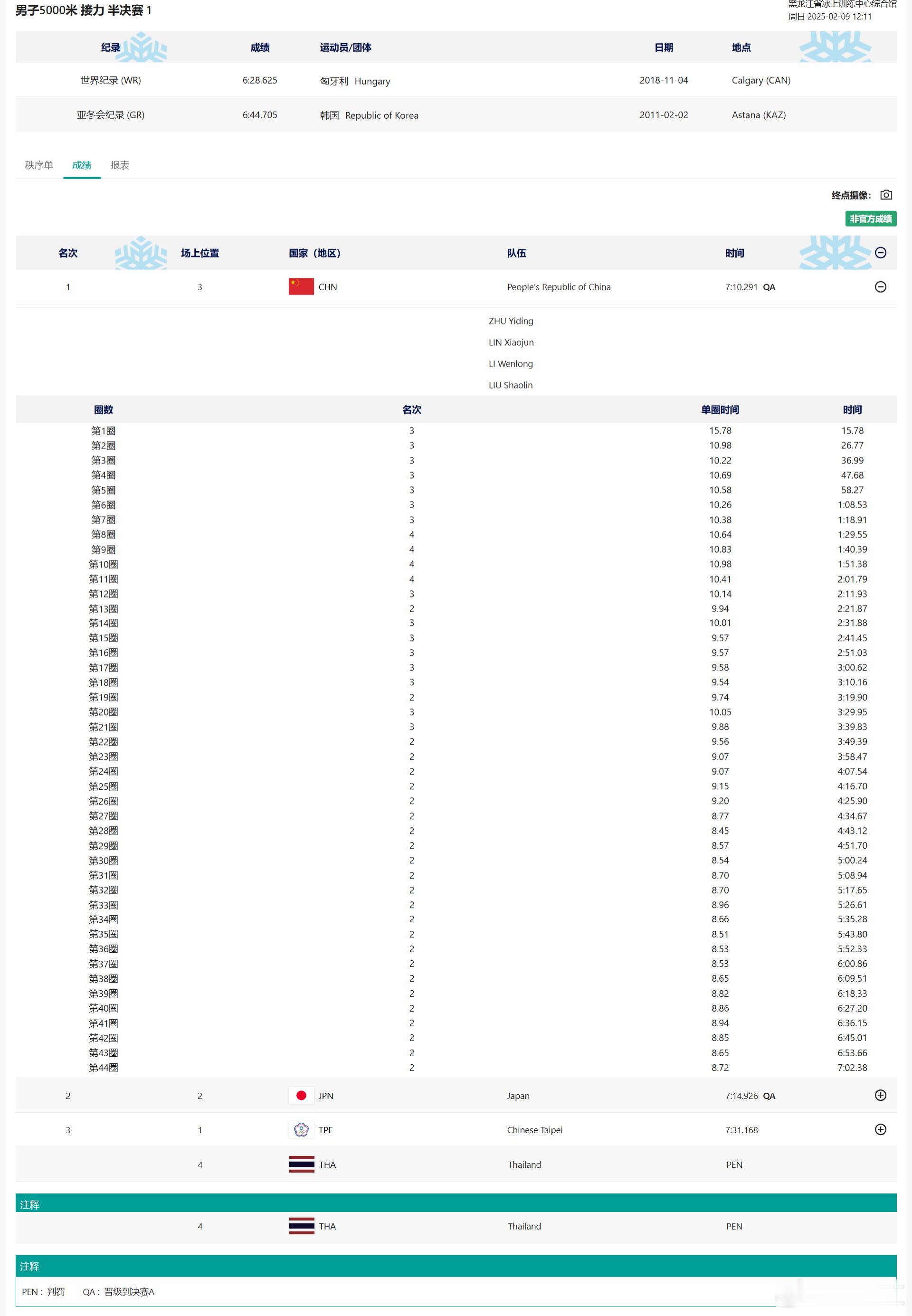Collapse the China team lap details
The height and width of the screenshot is (1316, 912).
[x=881, y=287]
